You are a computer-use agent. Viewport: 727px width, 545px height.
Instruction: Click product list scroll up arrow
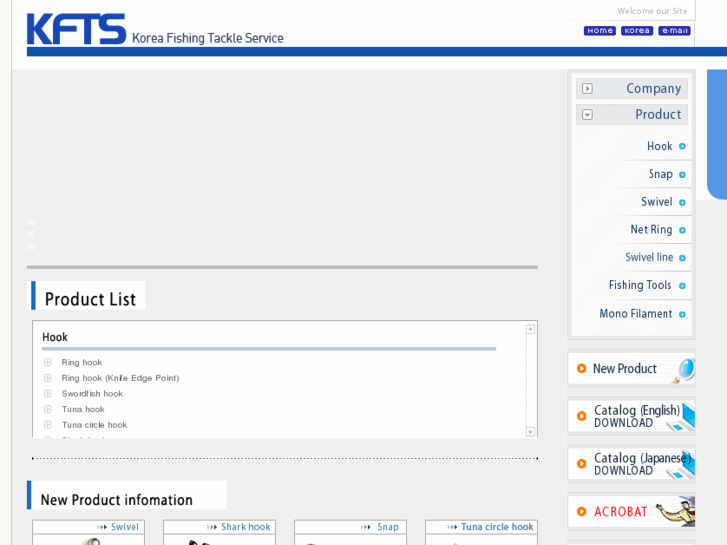pyautogui.click(x=530, y=329)
